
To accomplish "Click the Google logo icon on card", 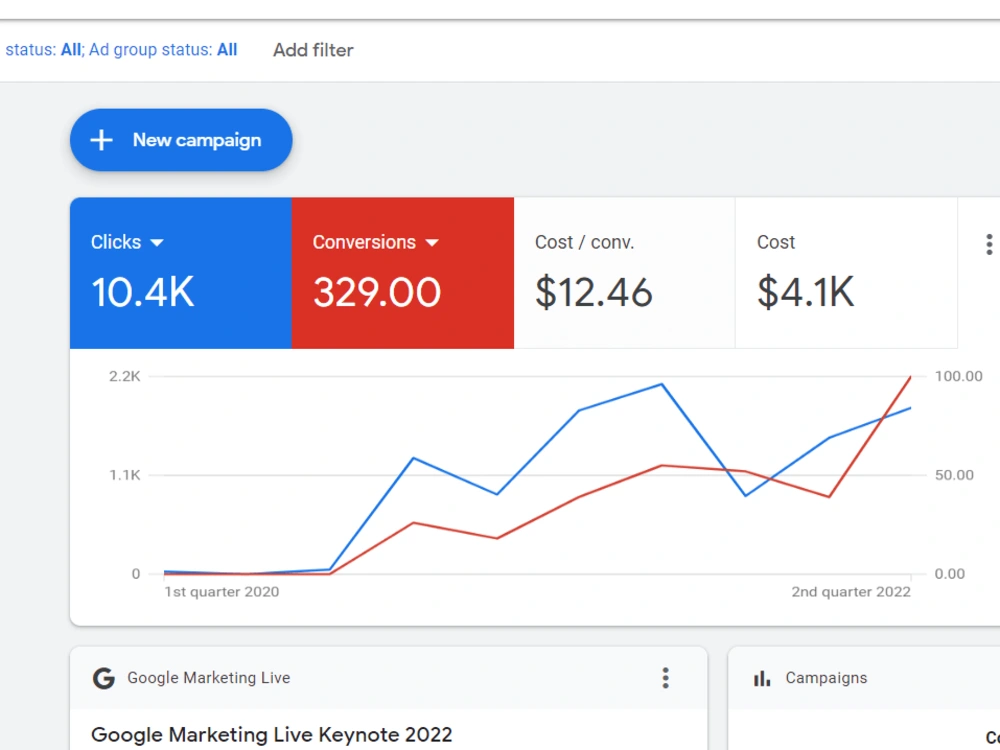I will pos(103,678).
